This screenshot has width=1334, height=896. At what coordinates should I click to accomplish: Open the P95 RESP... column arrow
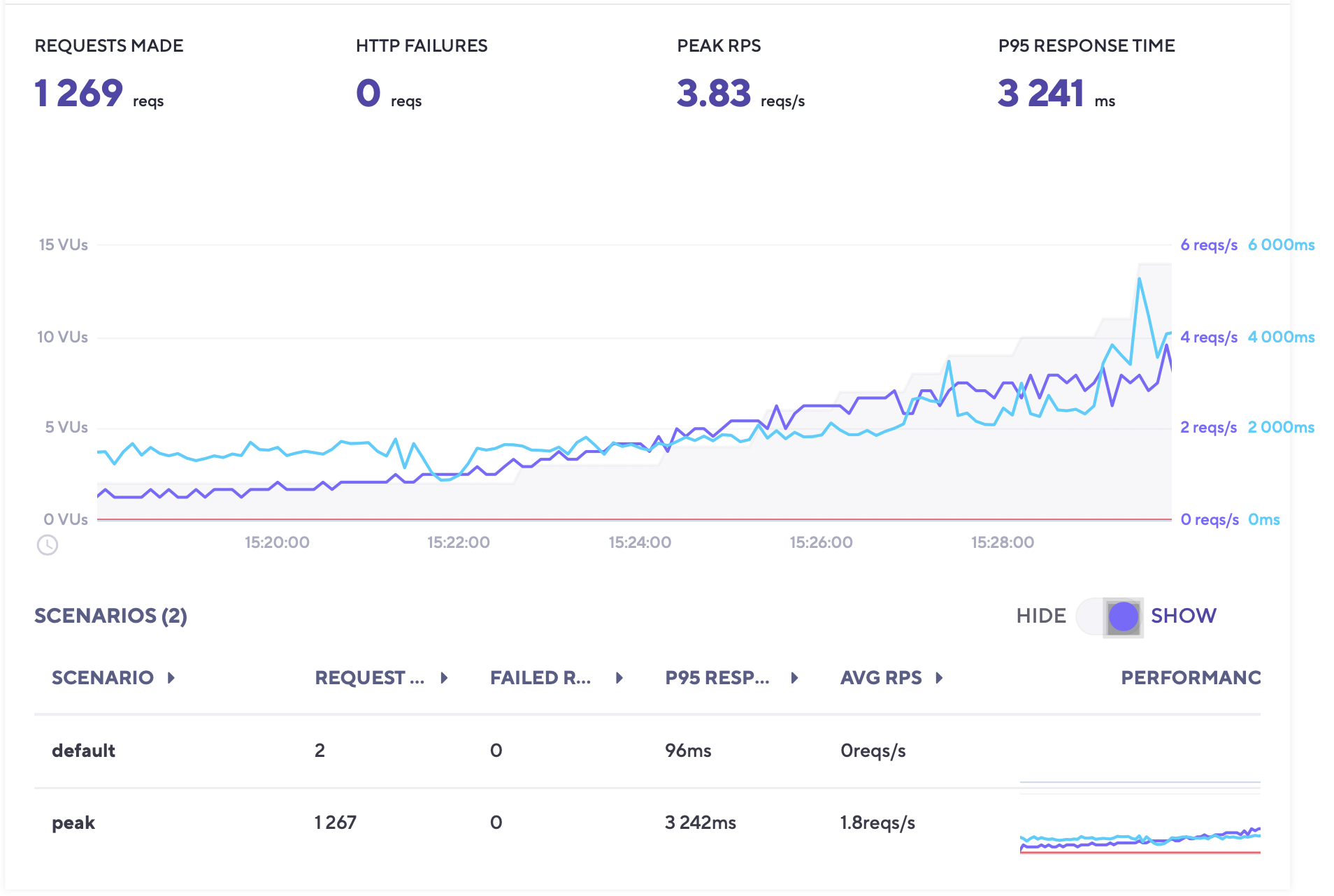pyautogui.click(x=795, y=678)
